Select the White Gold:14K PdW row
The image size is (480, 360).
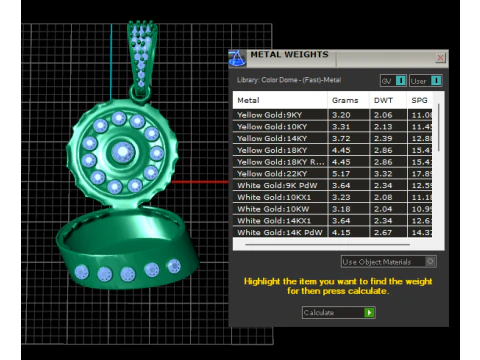[x=332, y=232]
